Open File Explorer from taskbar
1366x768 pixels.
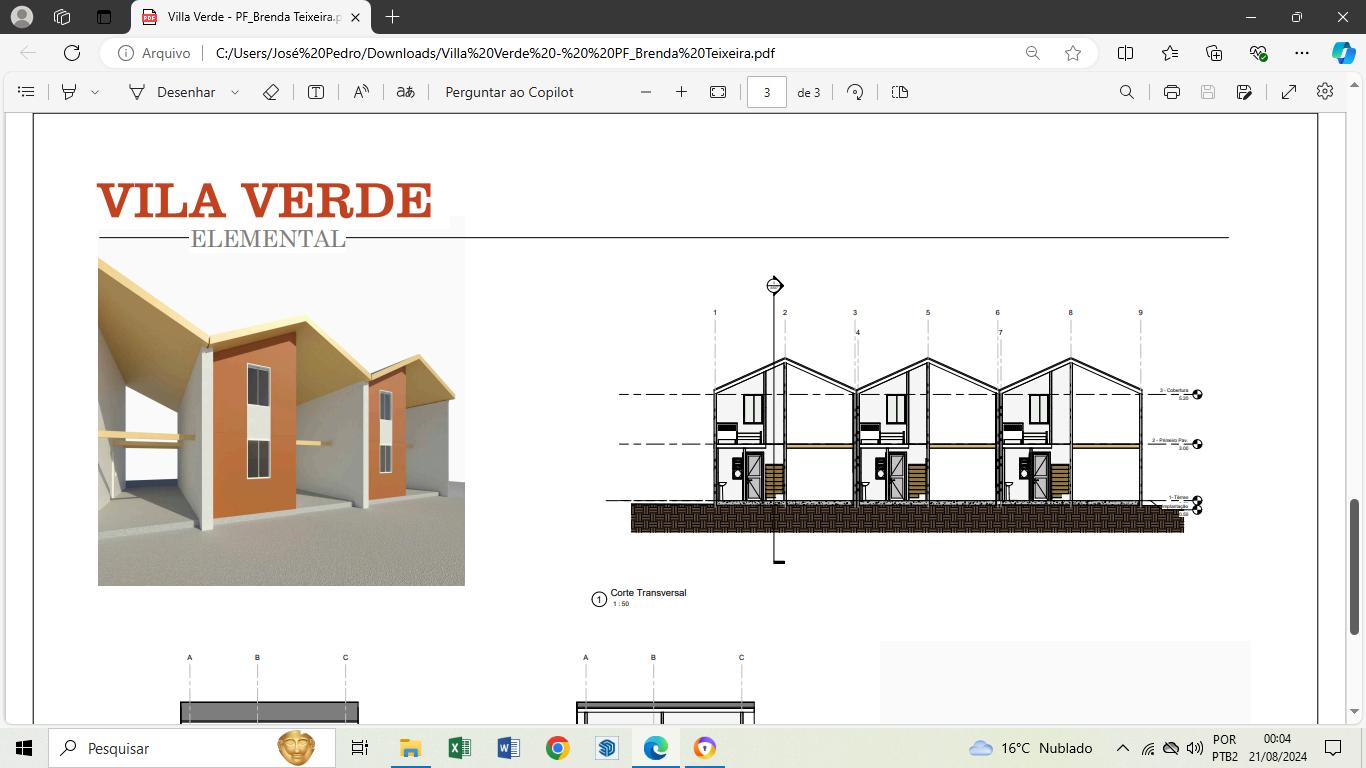click(x=410, y=748)
